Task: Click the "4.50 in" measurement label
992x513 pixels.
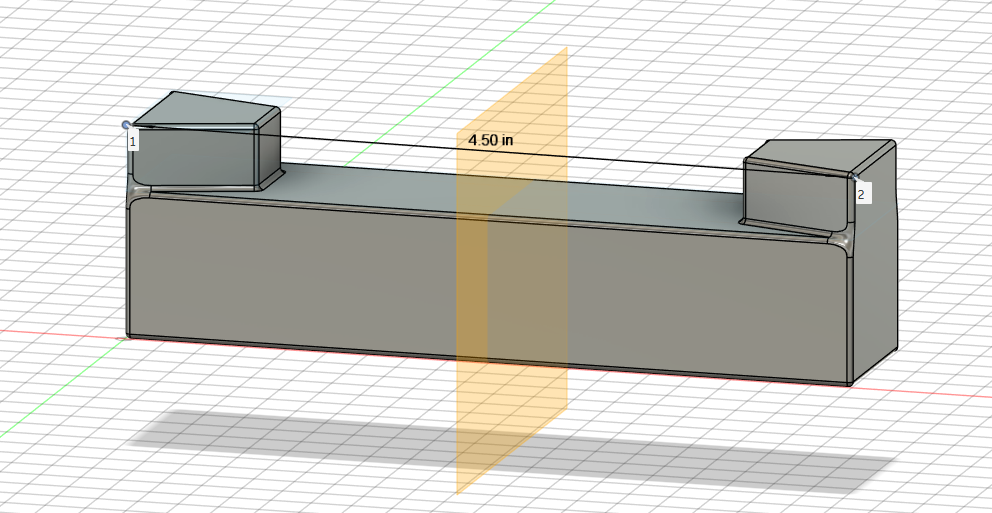Action: [x=490, y=140]
